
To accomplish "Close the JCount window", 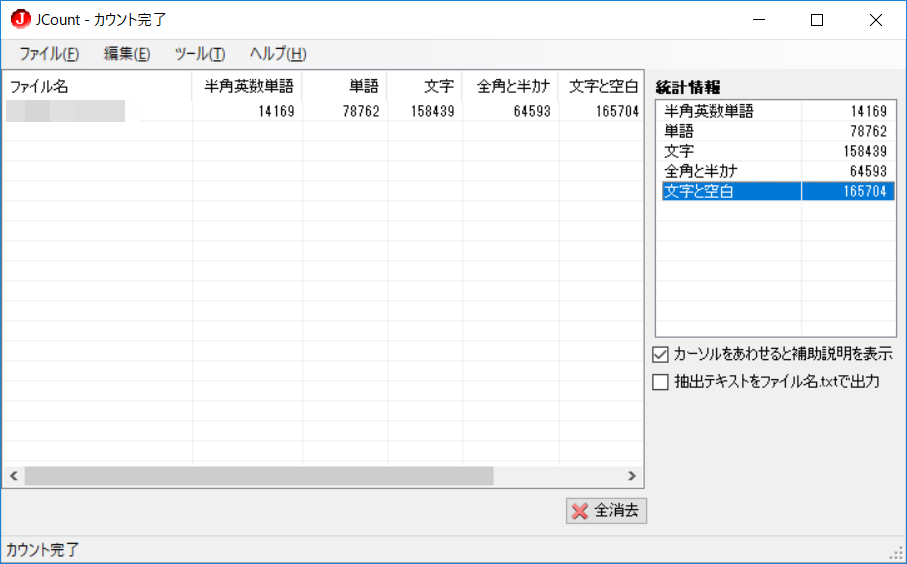I will click(x=875, y=20).
